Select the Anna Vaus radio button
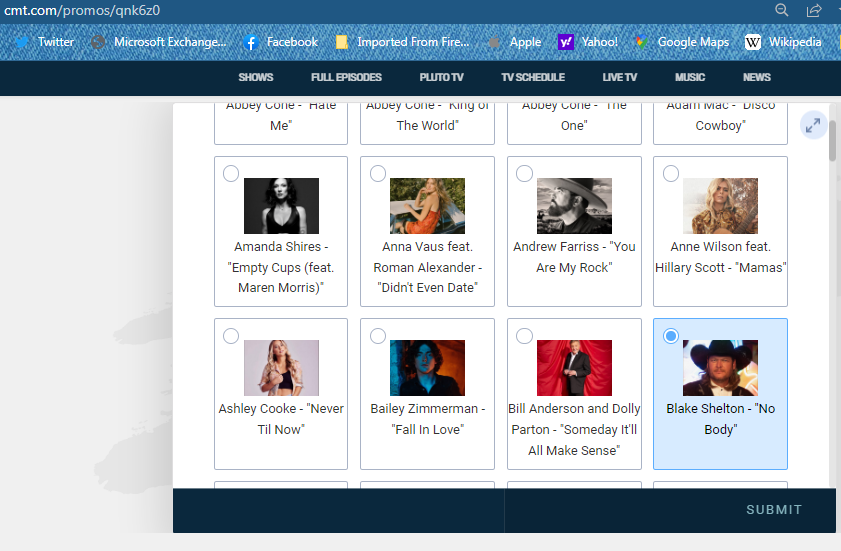 point(378,173)
